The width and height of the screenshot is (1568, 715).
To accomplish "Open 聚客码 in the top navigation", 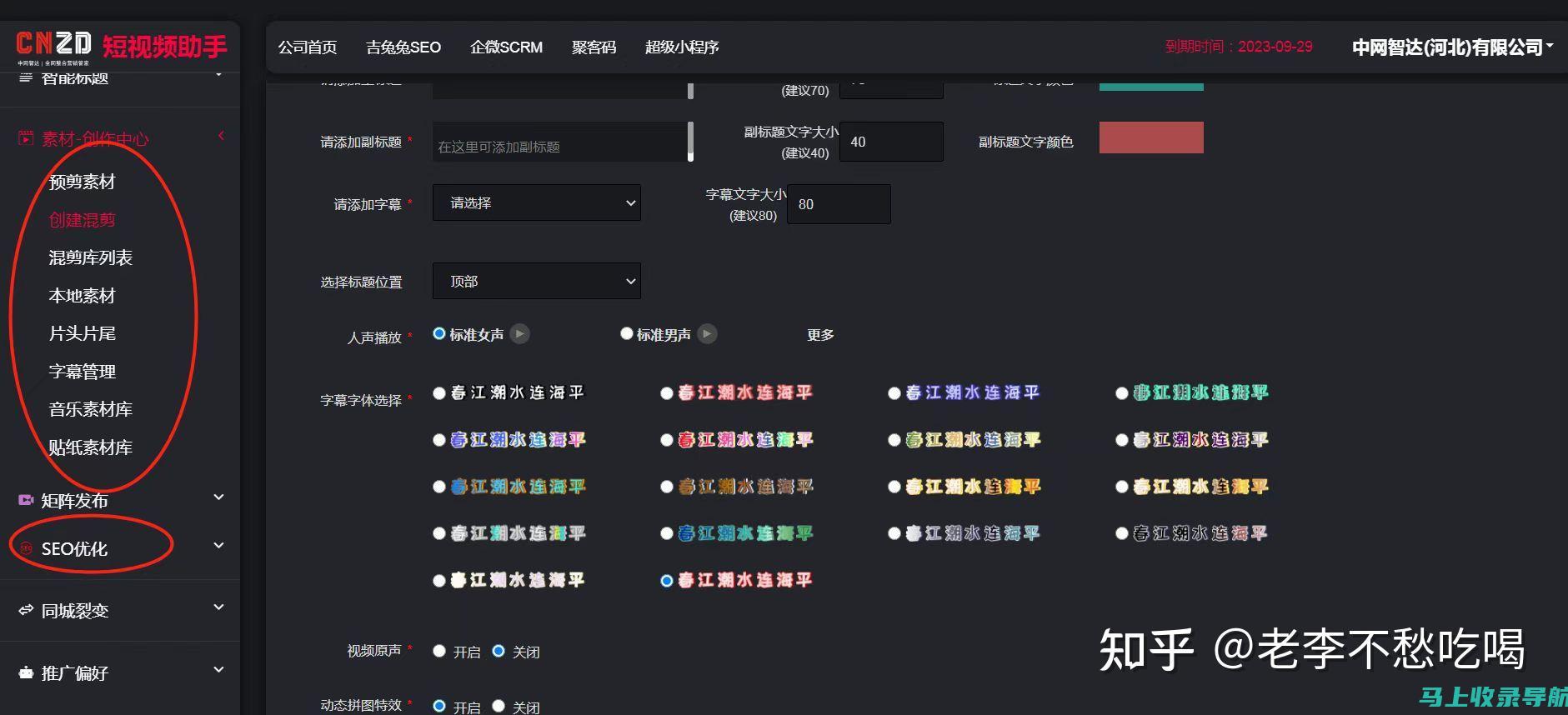I will (594, 47).
